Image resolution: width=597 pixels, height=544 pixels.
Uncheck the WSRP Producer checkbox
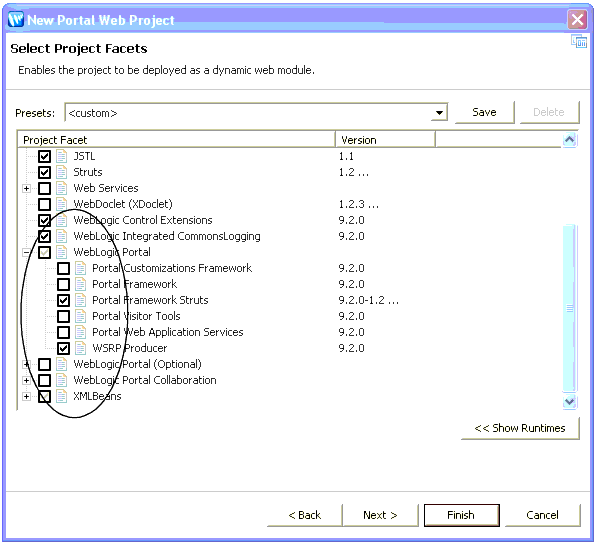(63, 348)
